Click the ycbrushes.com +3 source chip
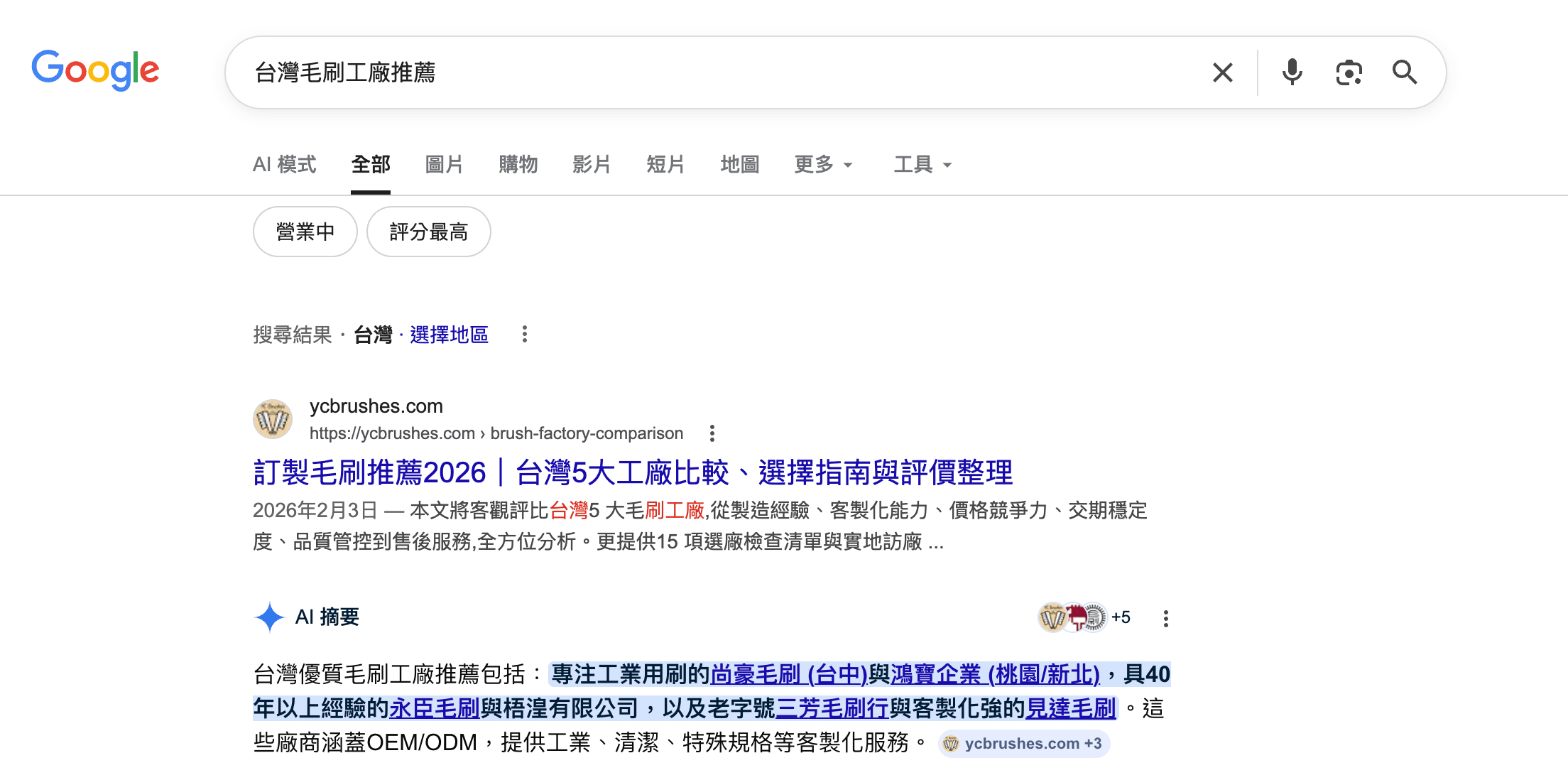The height and width of the screenshot is (780, 1568). [1023, 744]
